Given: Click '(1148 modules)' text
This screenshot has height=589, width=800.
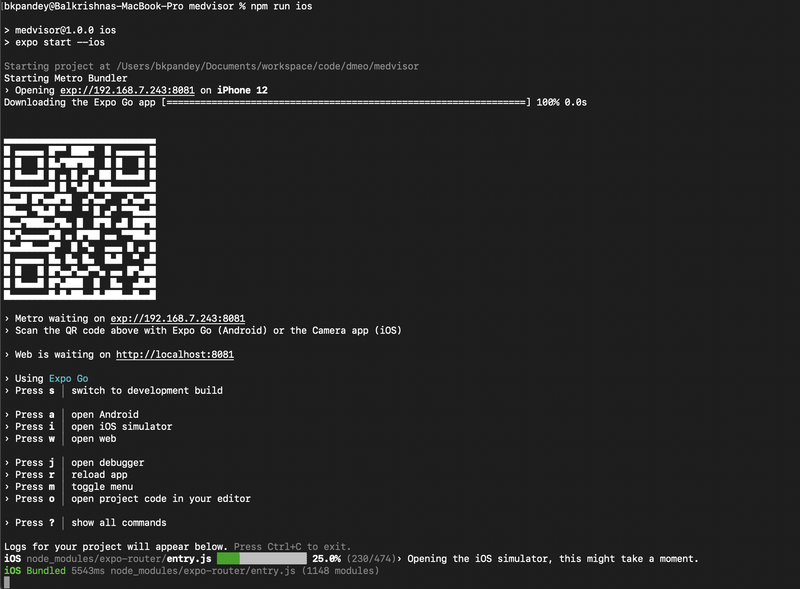Looking at the screenshot, I should 340,571.
